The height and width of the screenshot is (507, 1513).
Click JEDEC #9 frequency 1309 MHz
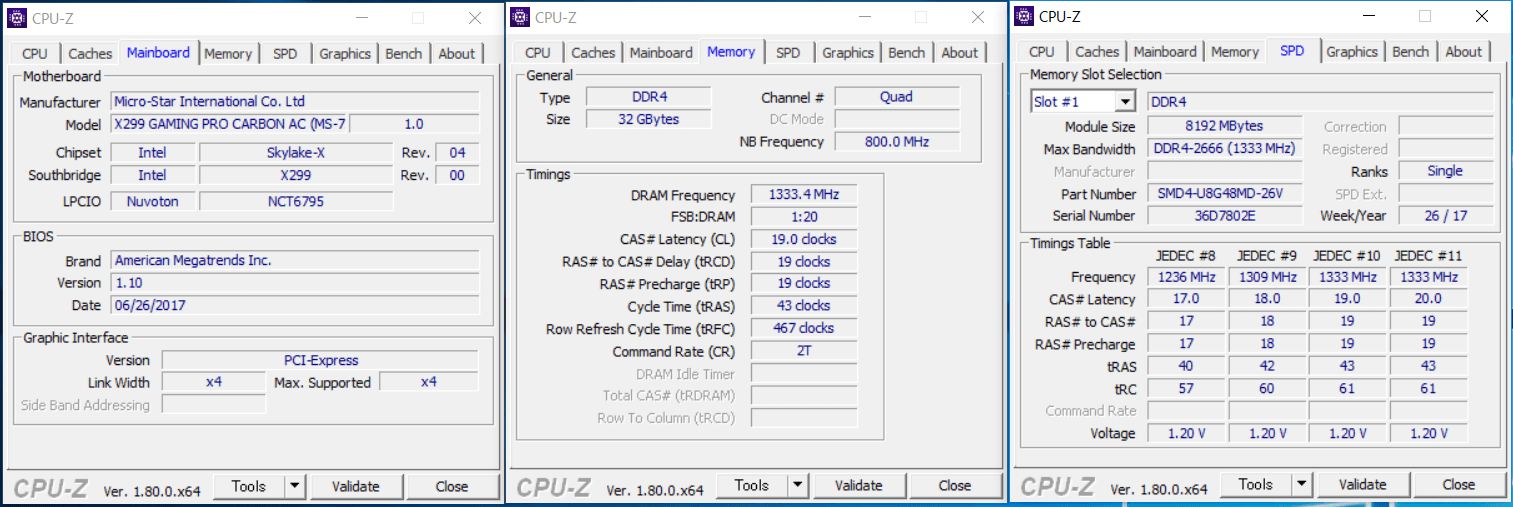point(1267,277)
